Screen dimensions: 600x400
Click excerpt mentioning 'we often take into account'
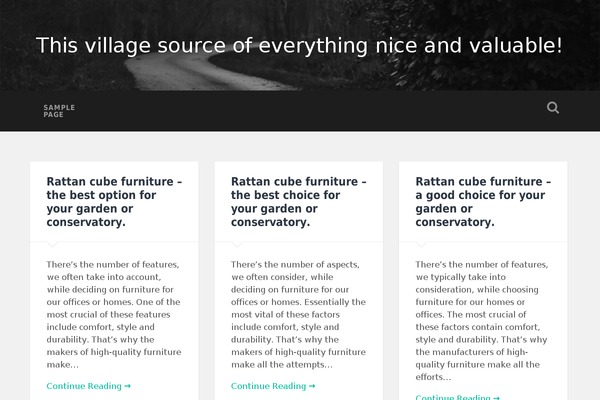coord(114,314)
